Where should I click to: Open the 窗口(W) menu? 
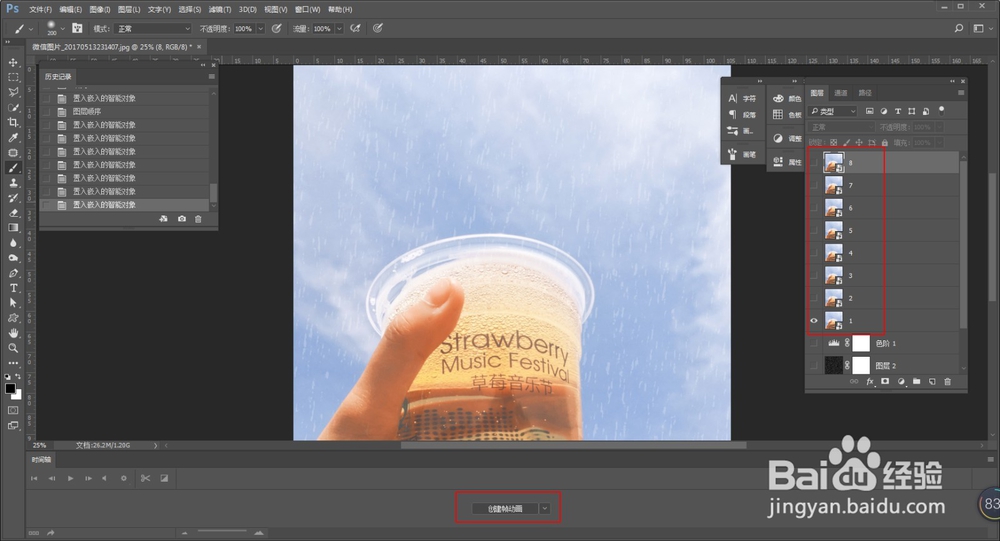(307, 10)
